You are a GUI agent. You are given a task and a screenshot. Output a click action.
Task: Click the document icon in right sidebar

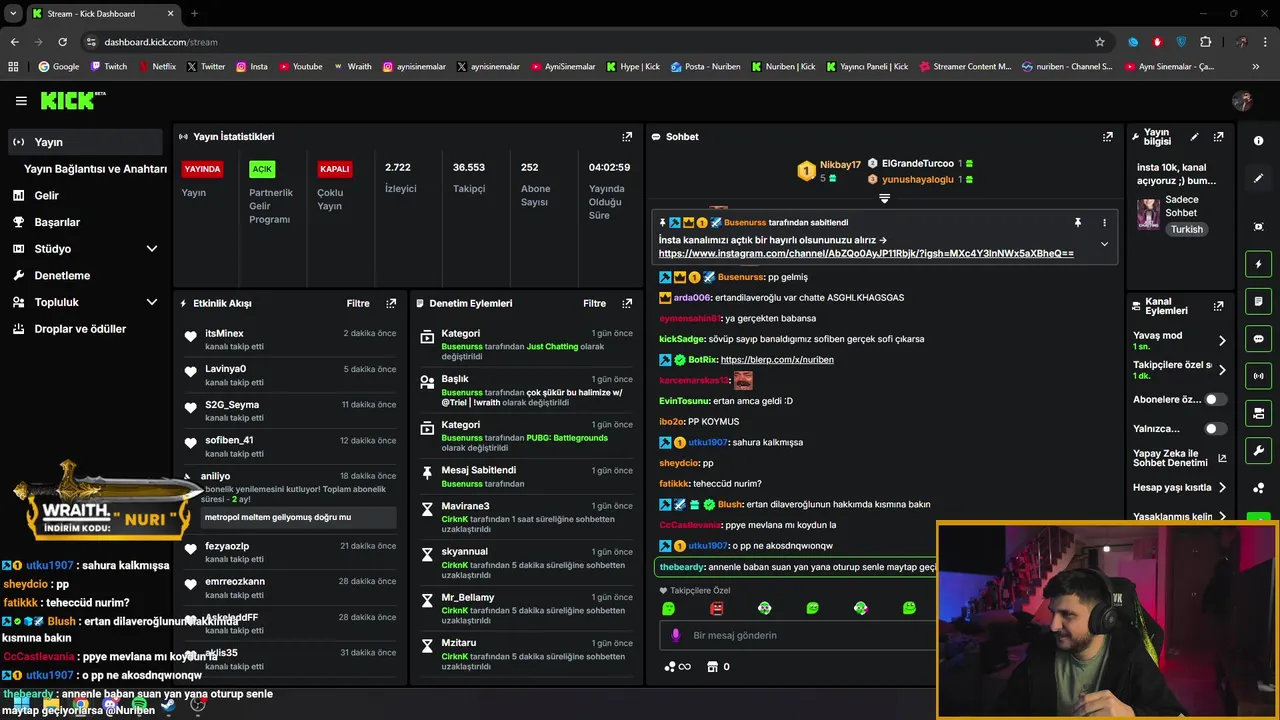point(1258,301)
